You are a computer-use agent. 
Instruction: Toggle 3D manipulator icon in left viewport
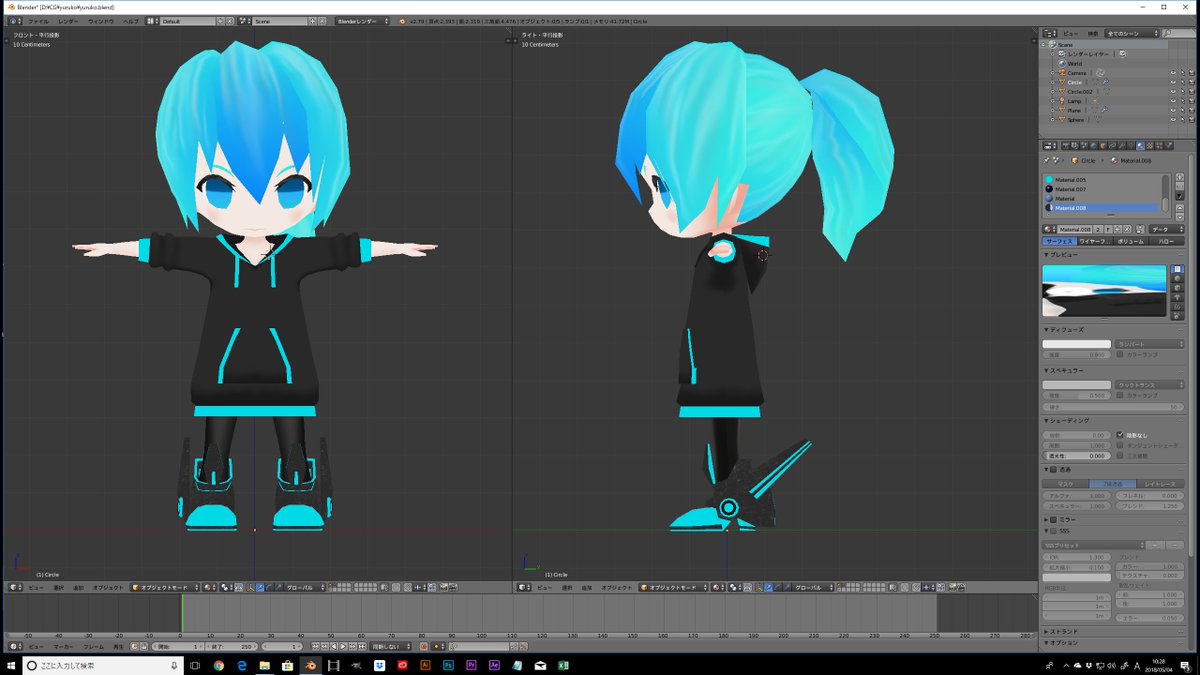[x=249, y=587]
